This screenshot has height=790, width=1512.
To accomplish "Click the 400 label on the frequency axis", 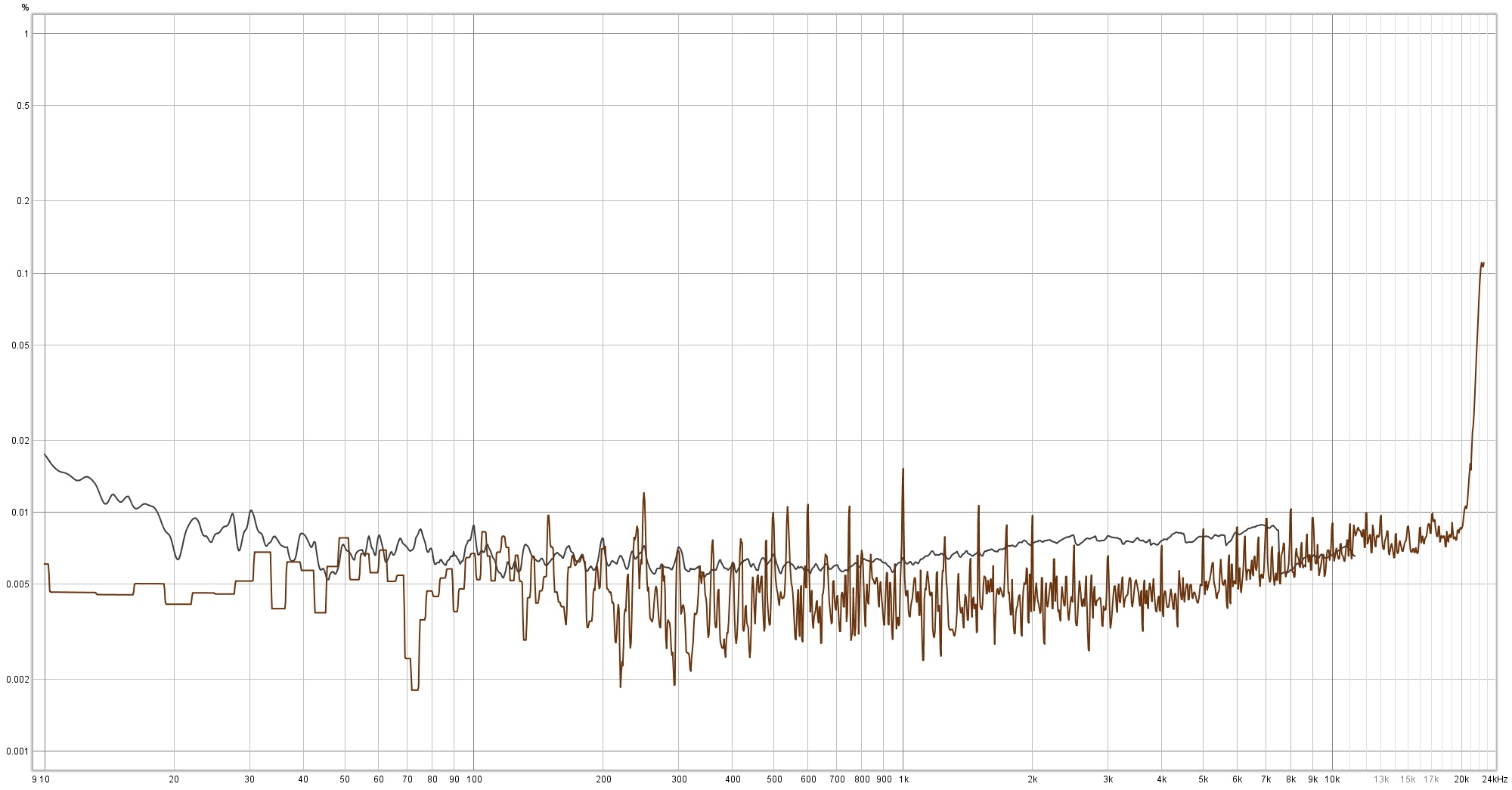I will 733,779.
